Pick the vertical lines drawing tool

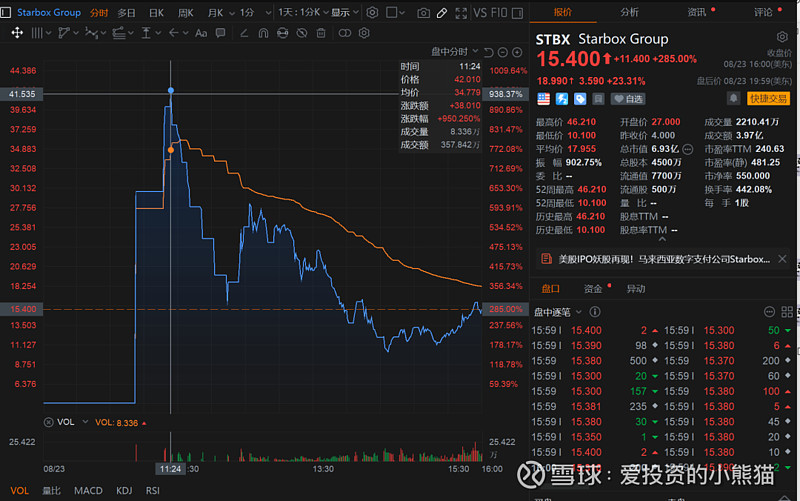point(37,33)
